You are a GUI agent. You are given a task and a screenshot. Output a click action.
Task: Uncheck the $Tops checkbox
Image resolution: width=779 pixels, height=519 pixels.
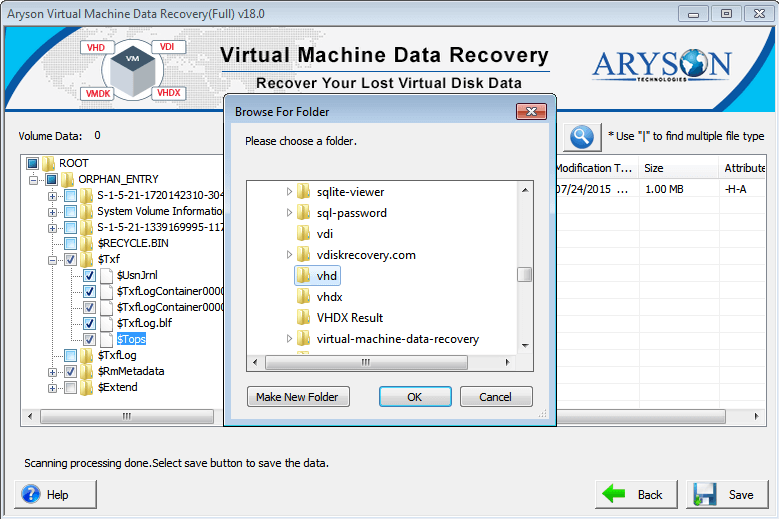pos(89,339)
